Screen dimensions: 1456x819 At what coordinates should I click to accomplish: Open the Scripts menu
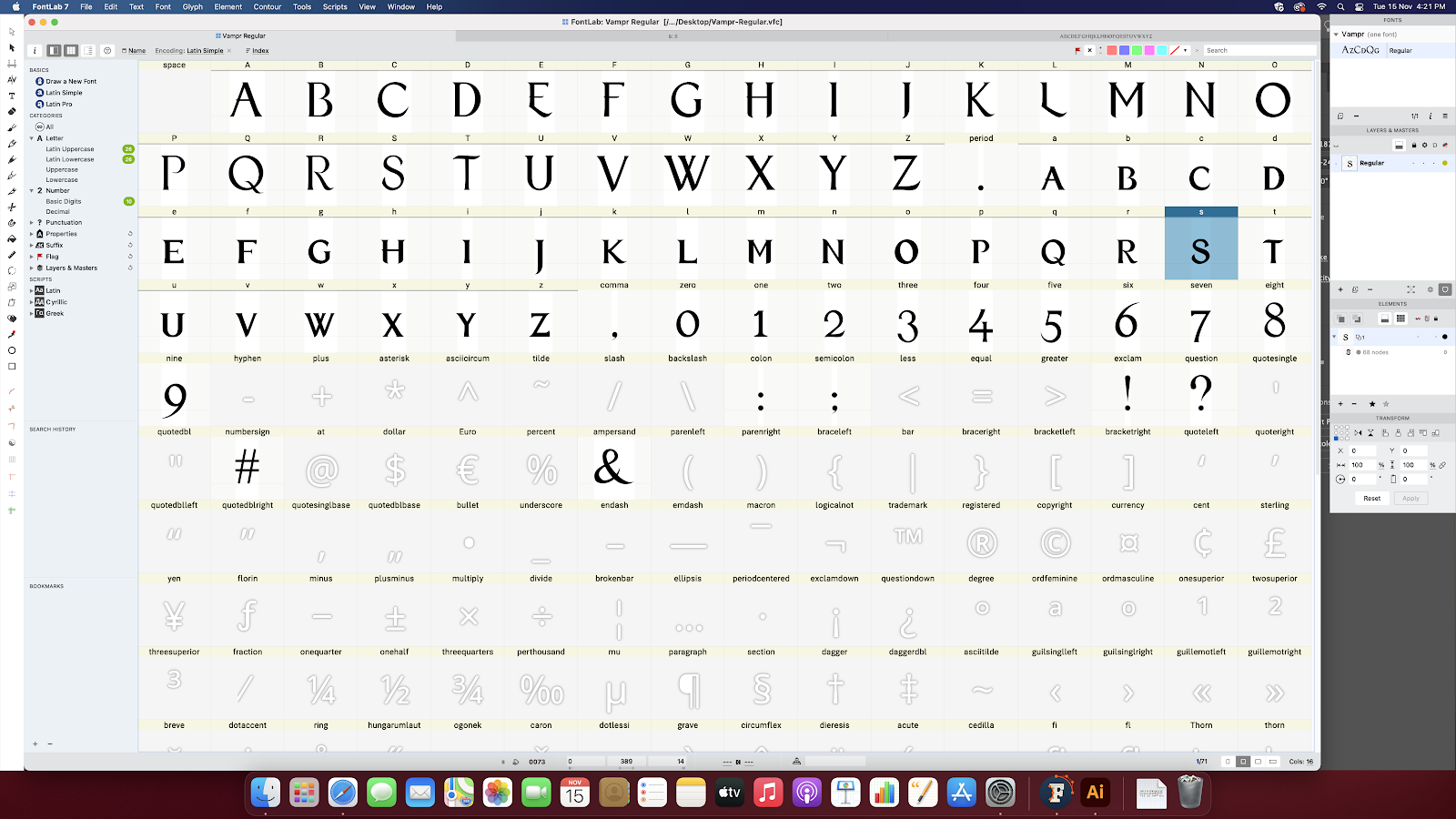tap(335, 6)
